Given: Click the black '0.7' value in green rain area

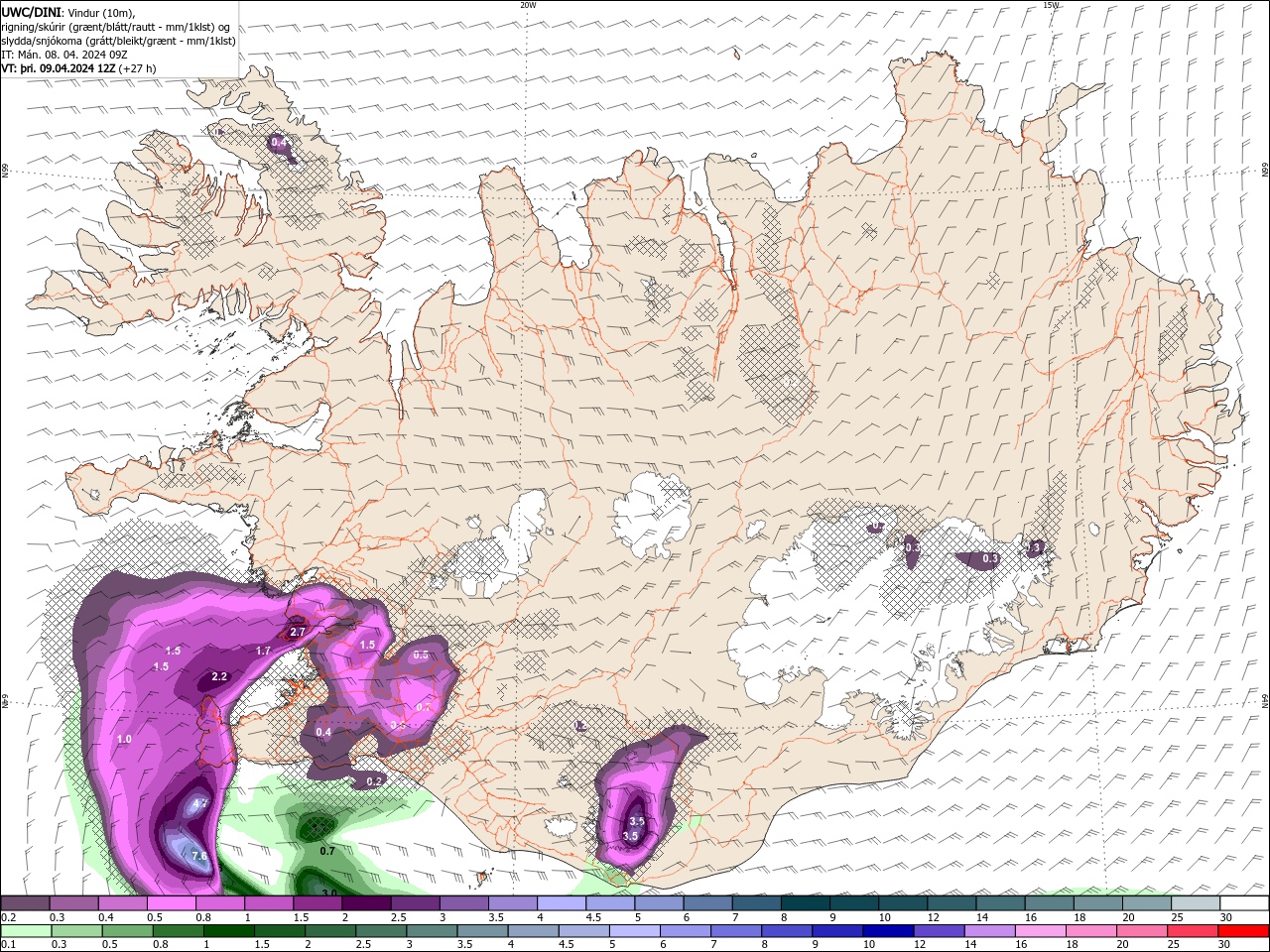Looking at the screenshot, I should tap(327, 851).
